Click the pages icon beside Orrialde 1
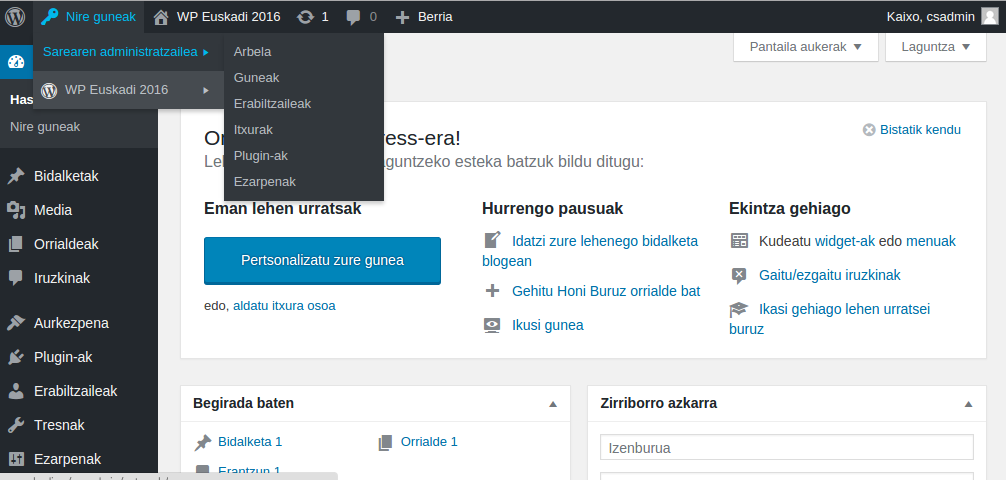The height and width of the screenshot is (480, 1006). (x=385, y=442)
